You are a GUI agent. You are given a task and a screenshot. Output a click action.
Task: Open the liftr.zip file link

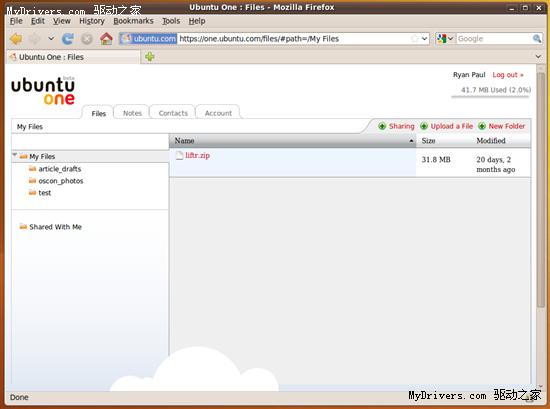tap(197, 155)
